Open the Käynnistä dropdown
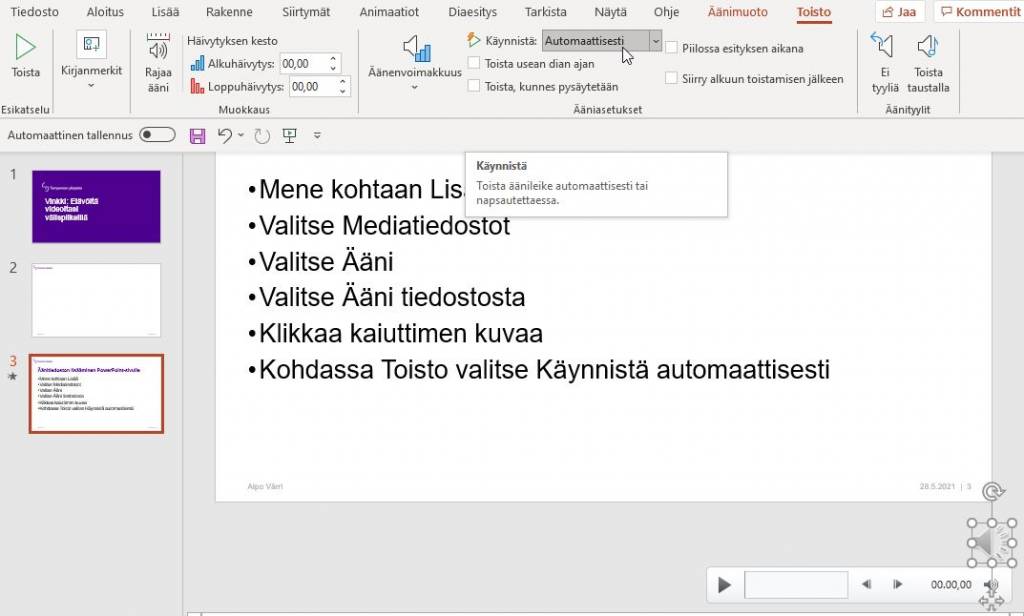This screenshot has height=616, width=1024. tap(656, 42)
